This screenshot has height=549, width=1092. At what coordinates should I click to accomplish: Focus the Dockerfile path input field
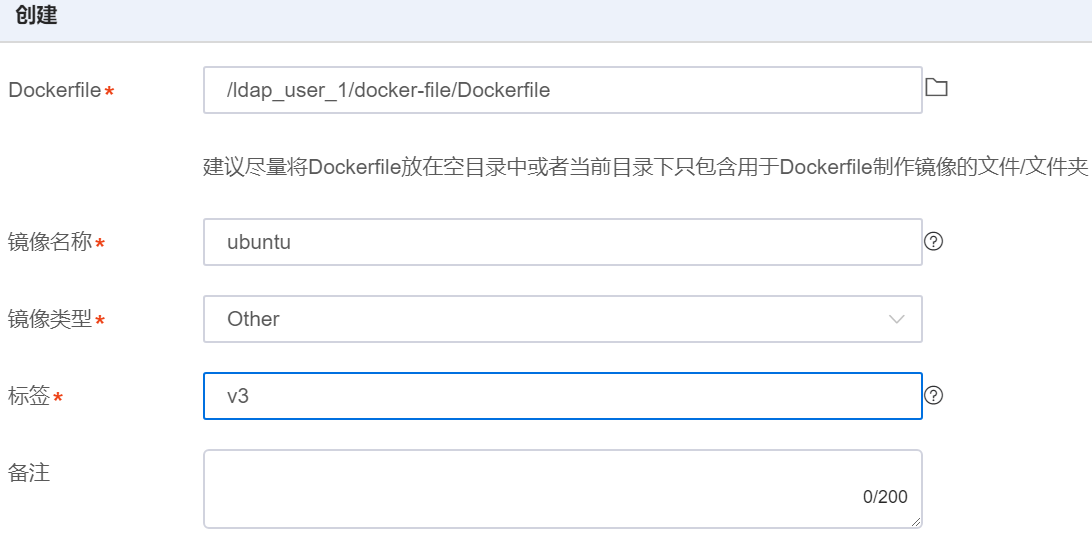coord(562,90)
